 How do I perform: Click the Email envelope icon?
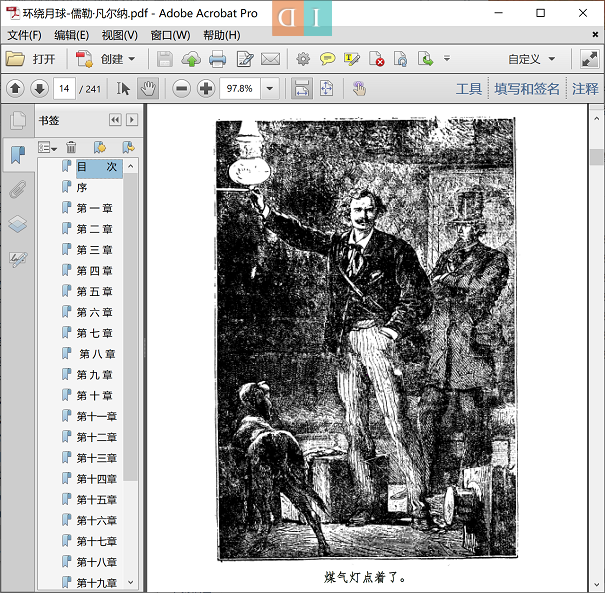click(x=270, y=59)
